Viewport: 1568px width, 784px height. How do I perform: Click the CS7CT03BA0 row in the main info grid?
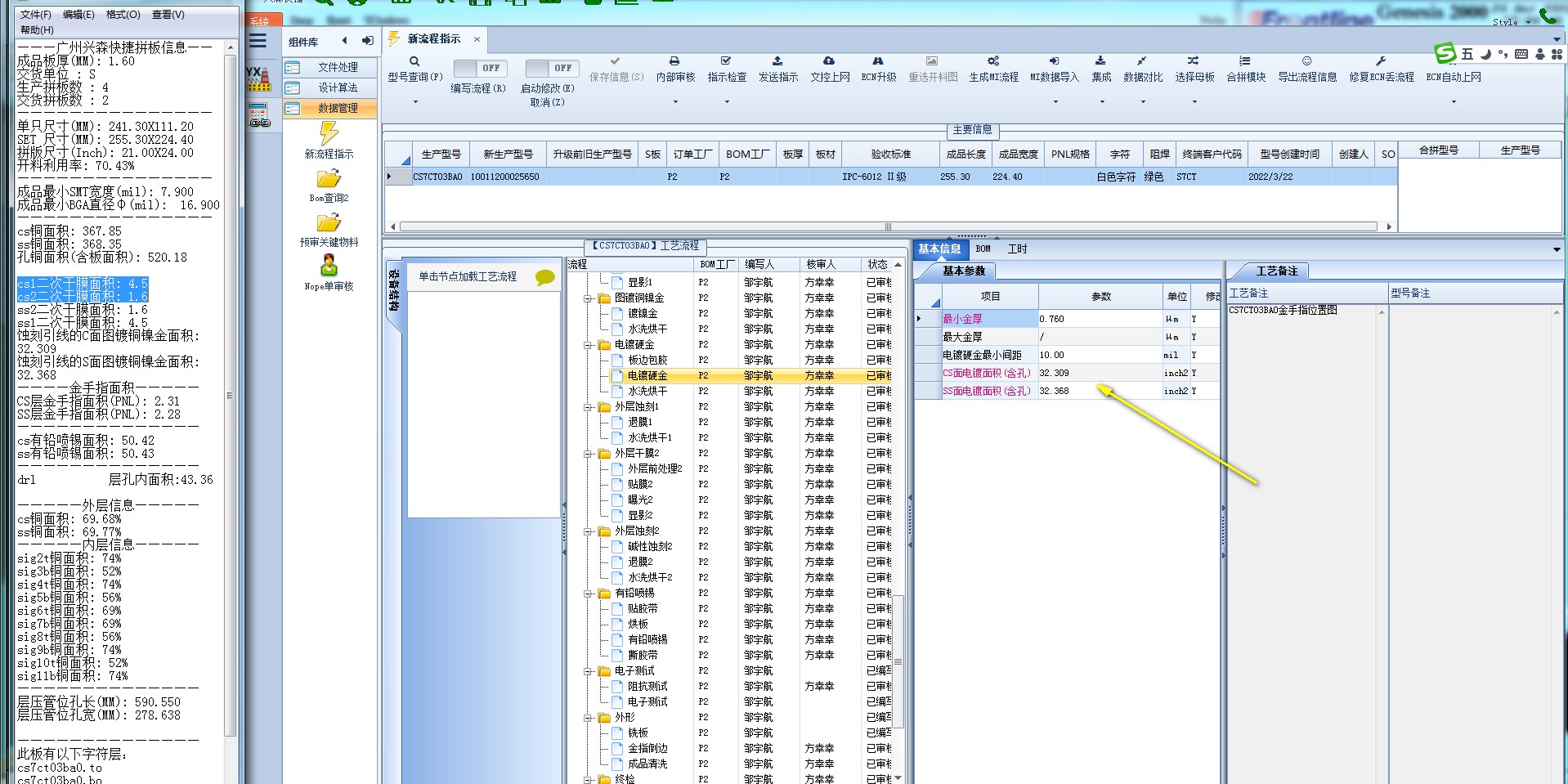[x=891, y=177]
